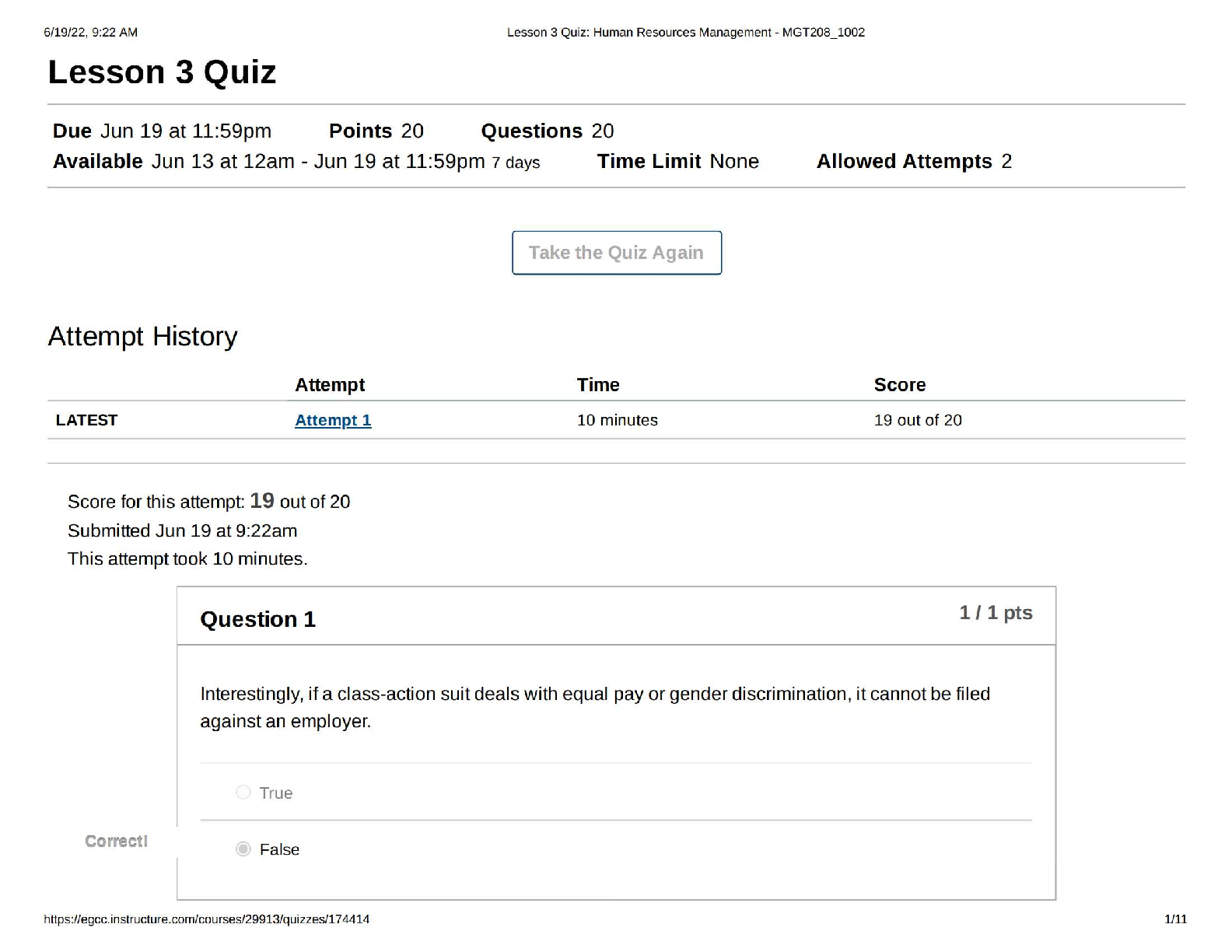Click the egcc.instructure.com URL in footer
1232x952 pixels.
tap(206, 919)
